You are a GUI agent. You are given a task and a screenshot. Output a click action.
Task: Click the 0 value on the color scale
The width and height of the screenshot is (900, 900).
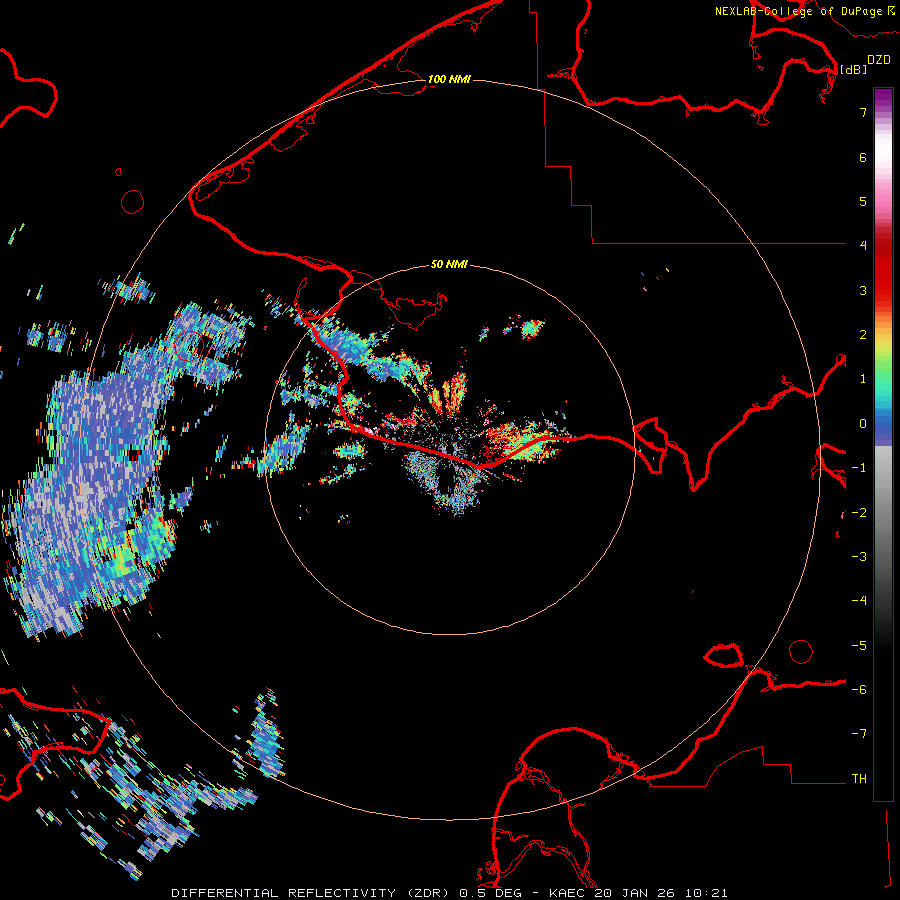[863, 424]
